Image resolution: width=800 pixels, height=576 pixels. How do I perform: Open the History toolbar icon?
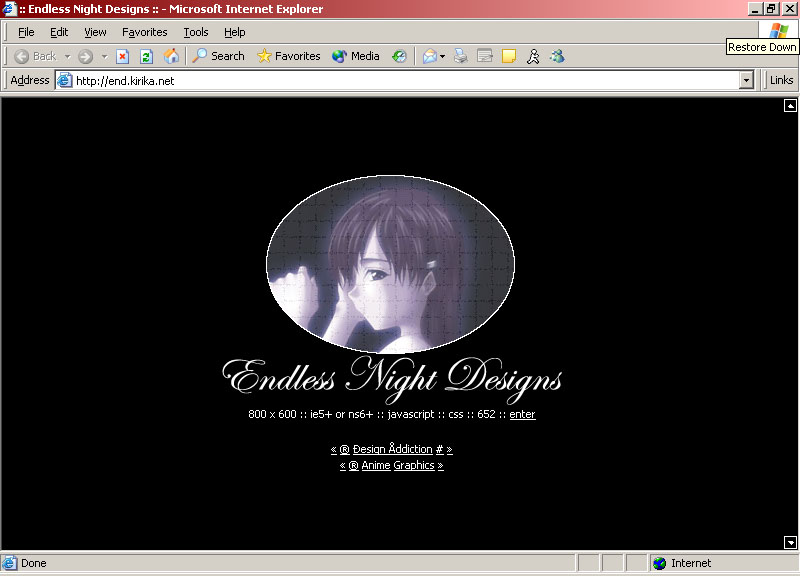(399, 57)
